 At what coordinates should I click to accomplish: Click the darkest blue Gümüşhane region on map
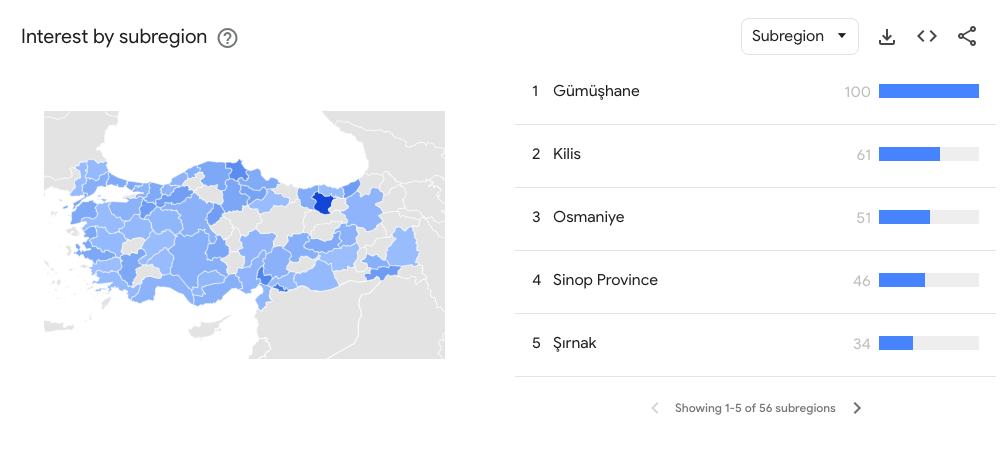(323, 204)
